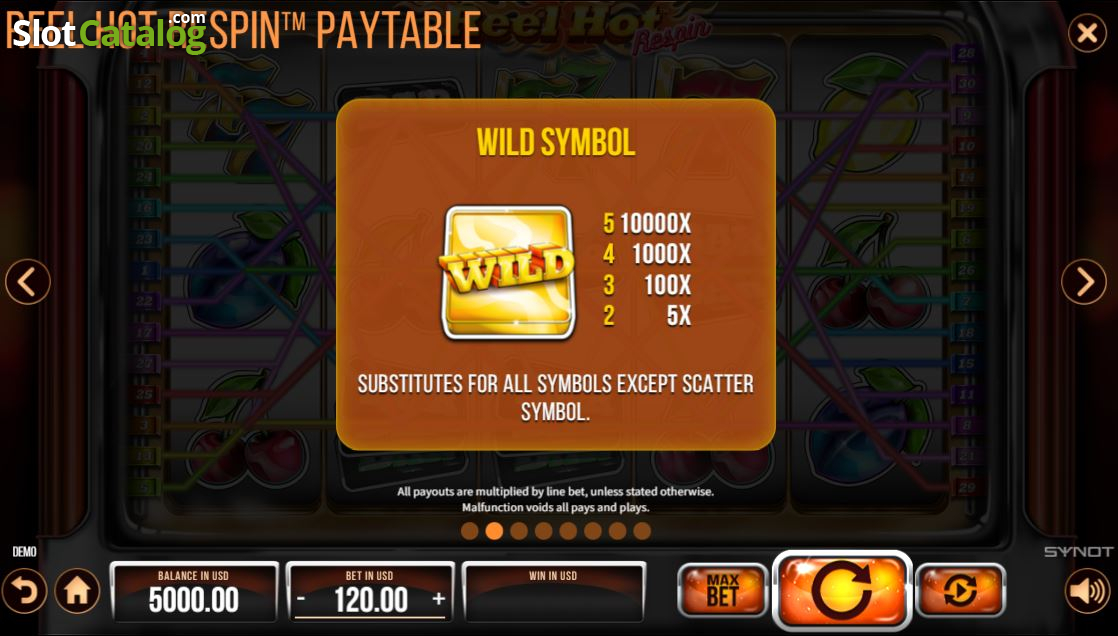Increase bet with the plus sign
1118x636 pixels.
point(439,599)
